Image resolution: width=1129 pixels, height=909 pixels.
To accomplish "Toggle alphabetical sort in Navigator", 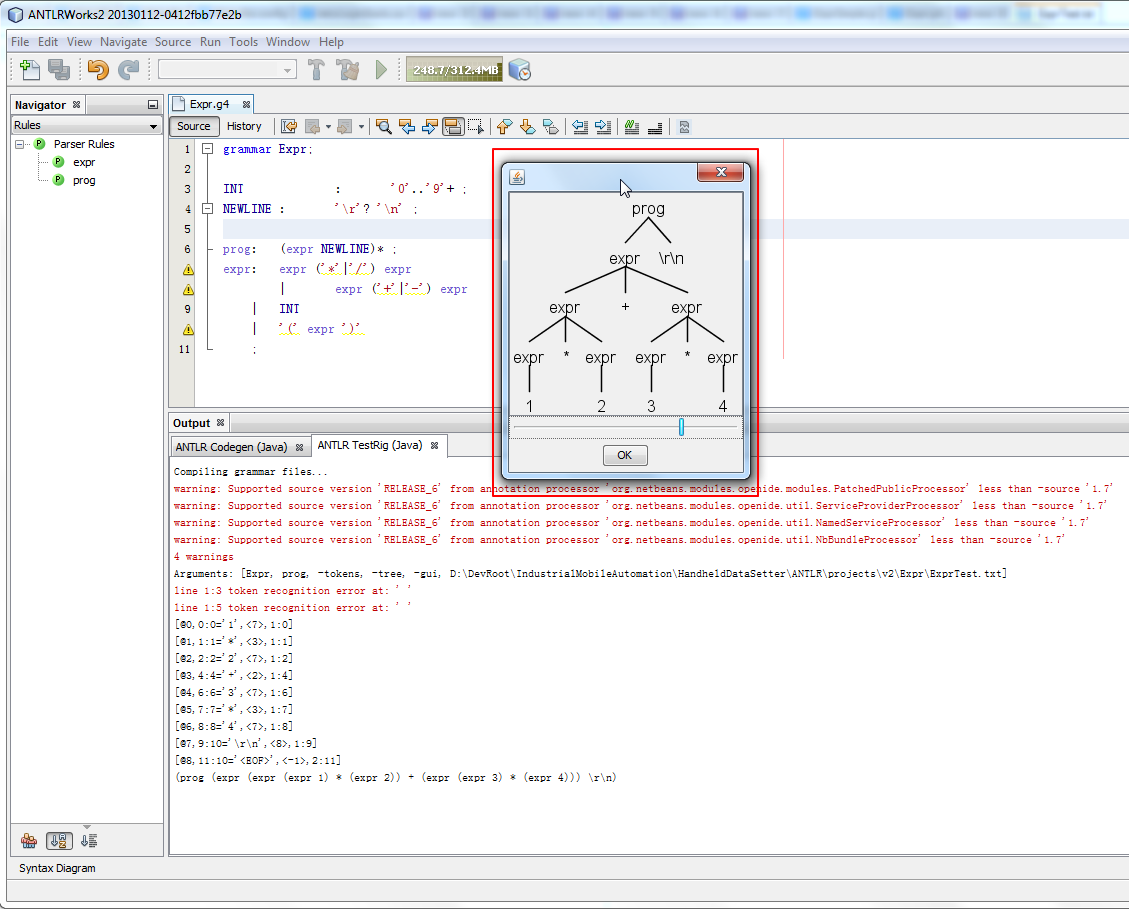I will (x=59, y=840).
